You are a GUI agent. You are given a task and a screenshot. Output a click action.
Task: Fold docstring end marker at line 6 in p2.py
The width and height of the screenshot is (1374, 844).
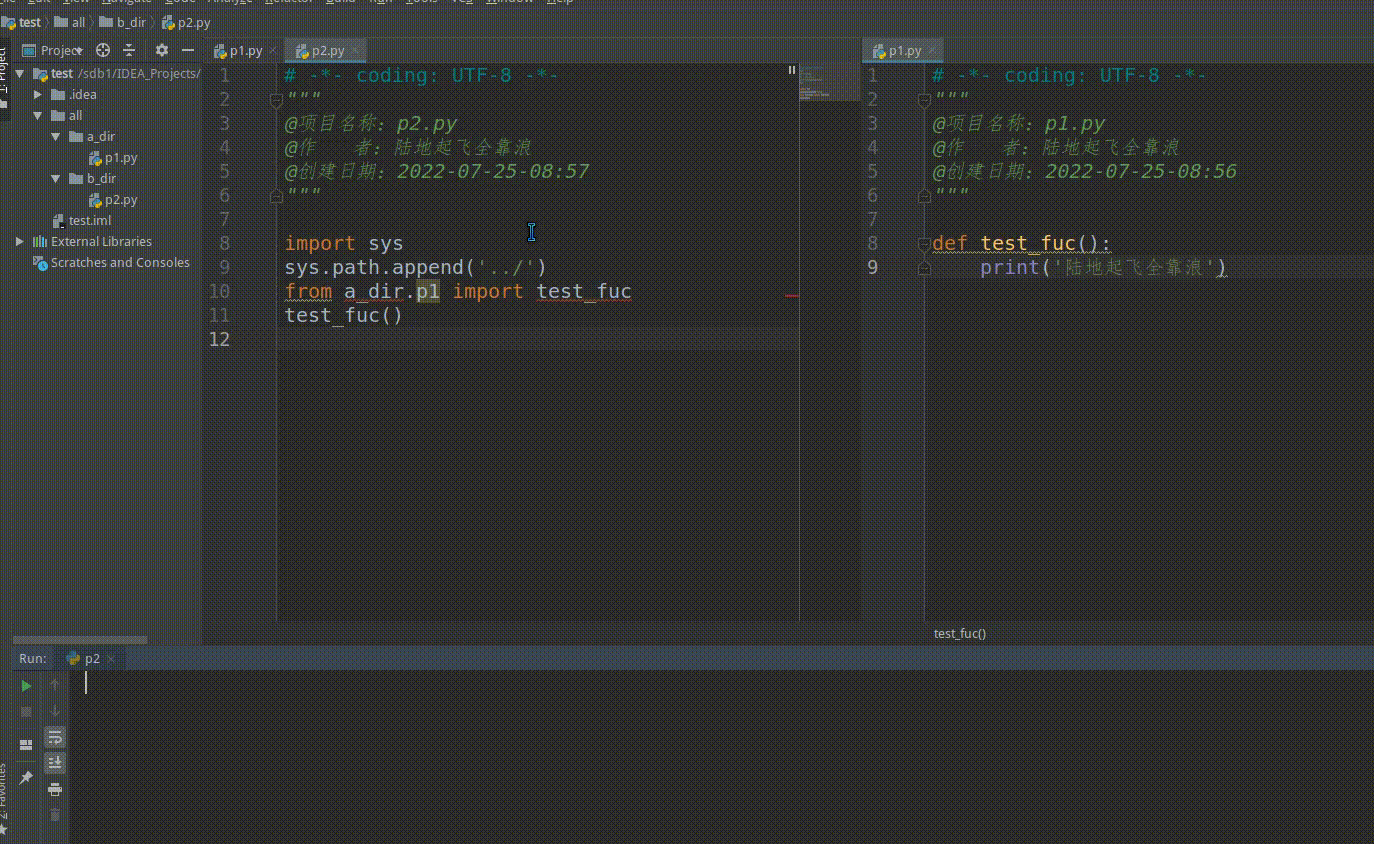277,196
